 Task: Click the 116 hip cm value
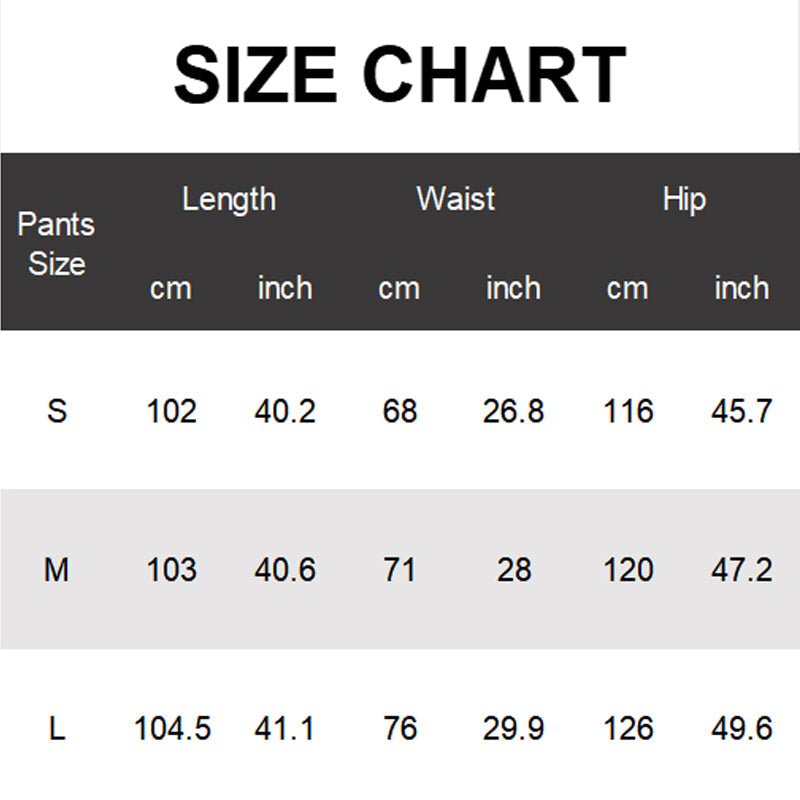(x=628, y=411)
